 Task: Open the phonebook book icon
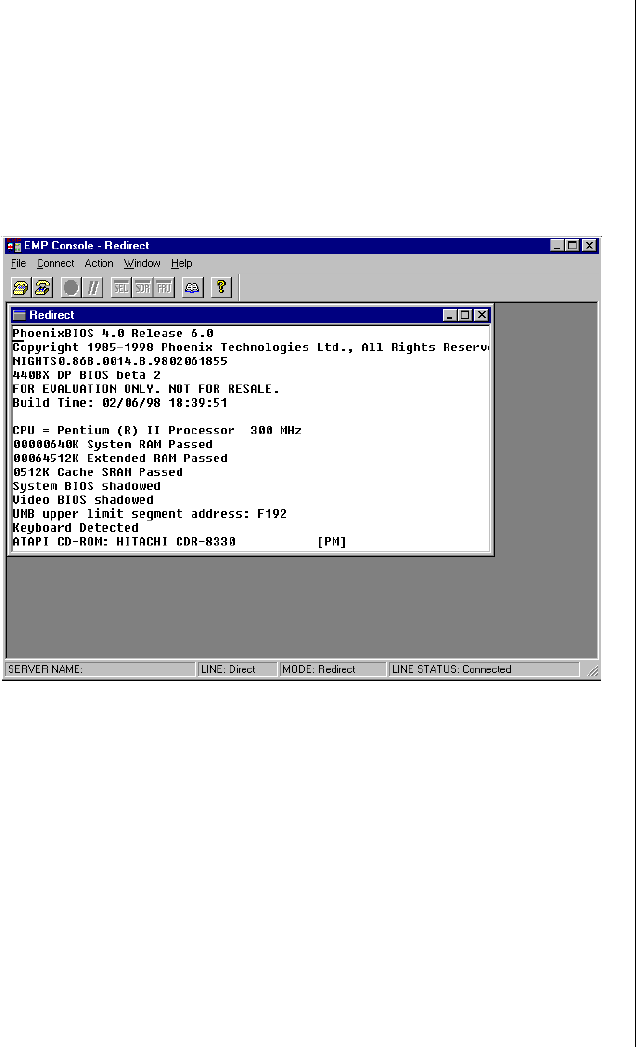pos(192,288)
